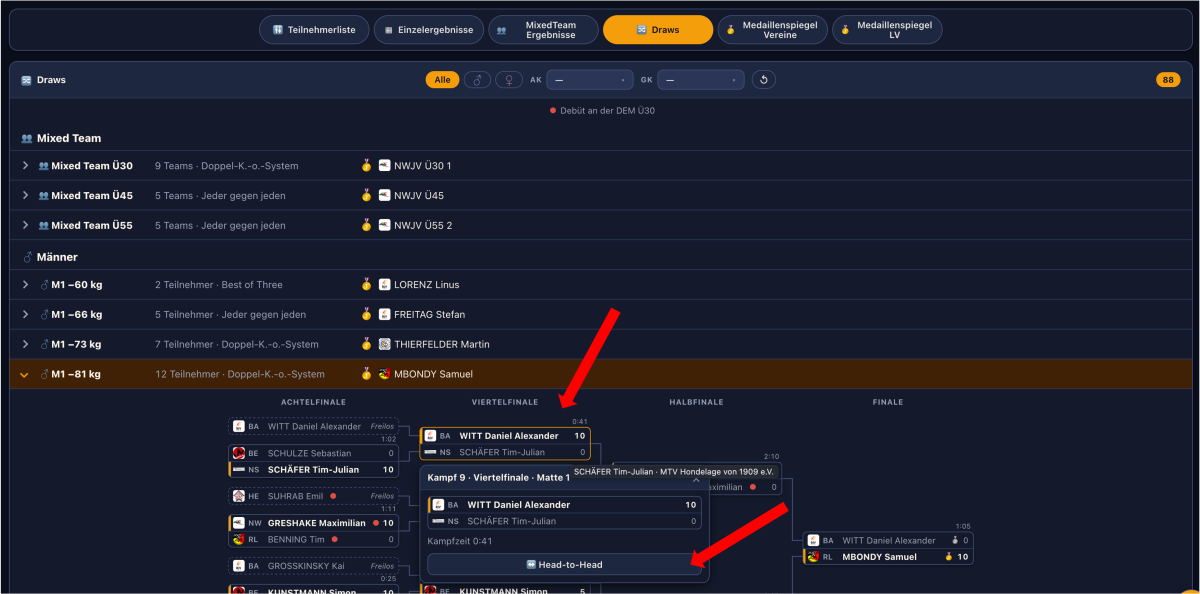
Task: Click gold medal icon beside LORENZ Linus
Action: click(x=367, y=285)
